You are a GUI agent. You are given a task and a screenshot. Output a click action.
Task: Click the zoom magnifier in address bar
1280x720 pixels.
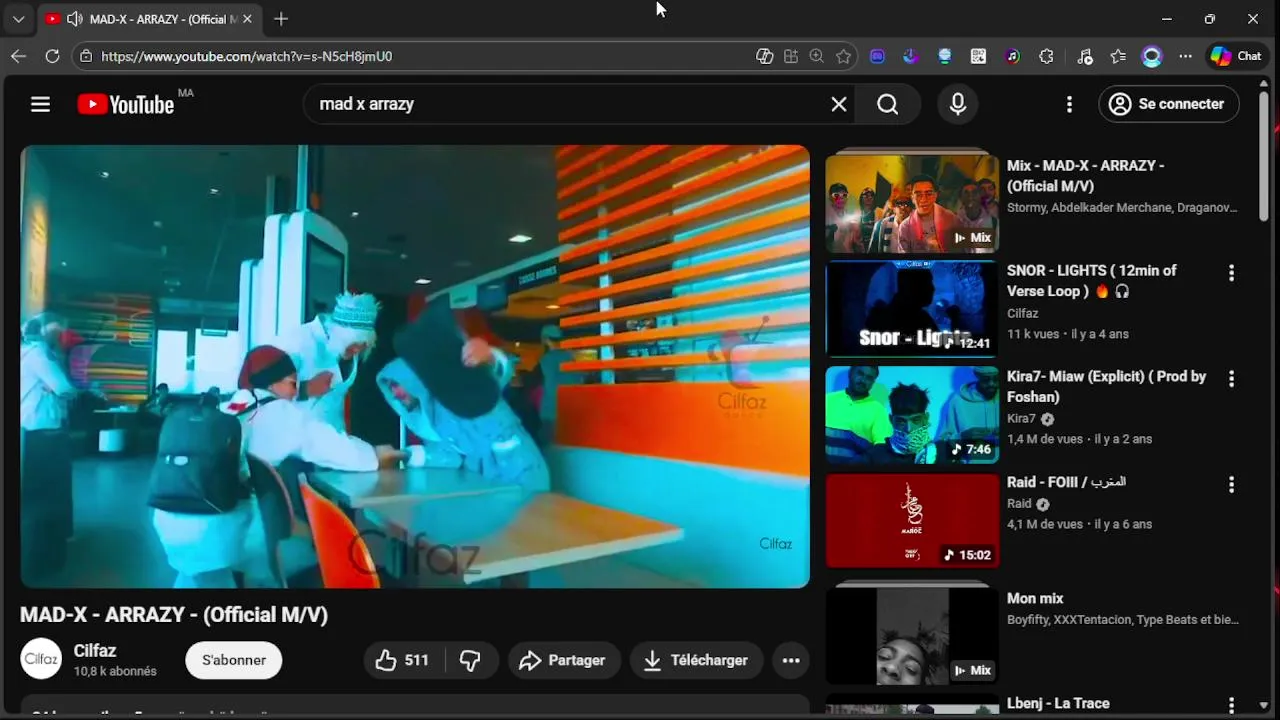[x=817, y=56]
